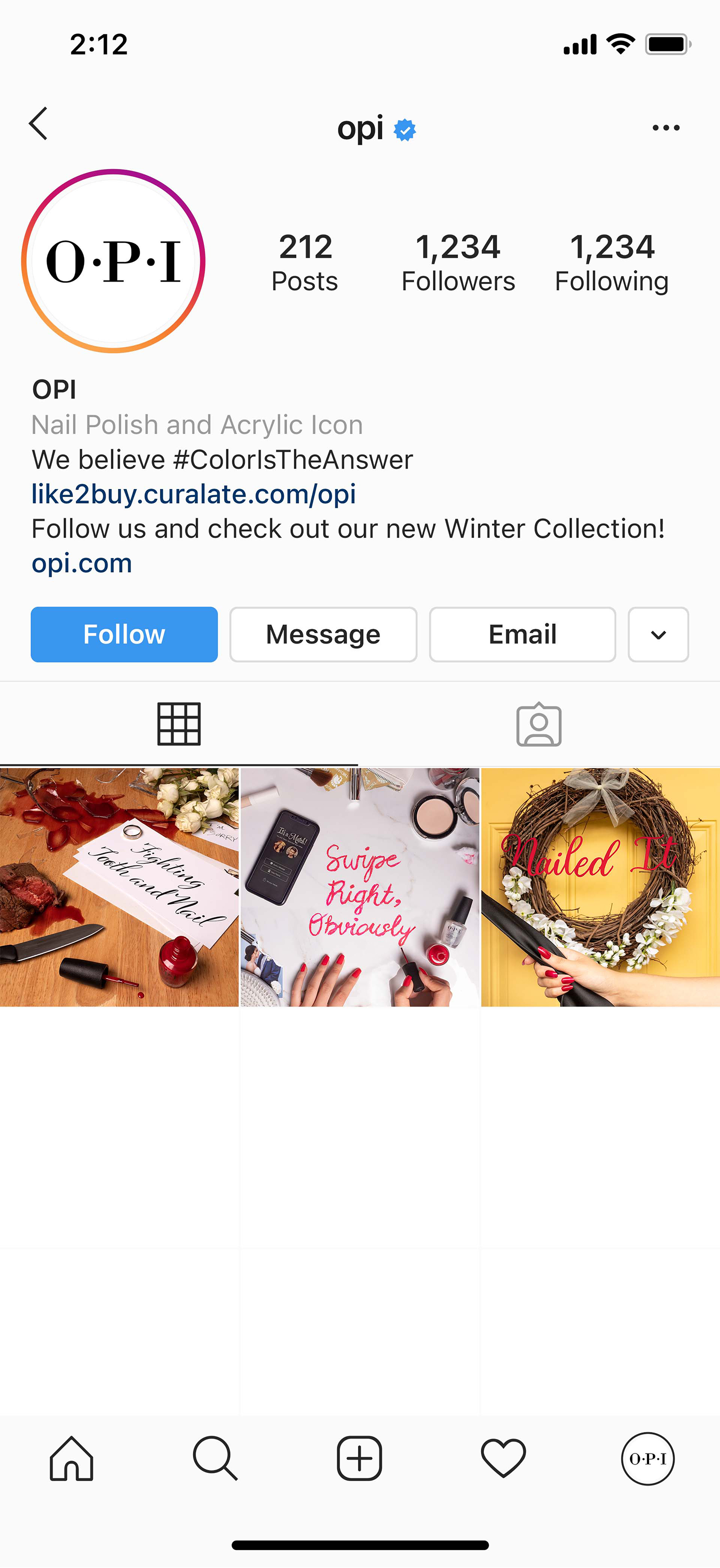Viewport: 720px width, 1568px height.
Task: Tap the Message button
Action: [x=323, y=634]
